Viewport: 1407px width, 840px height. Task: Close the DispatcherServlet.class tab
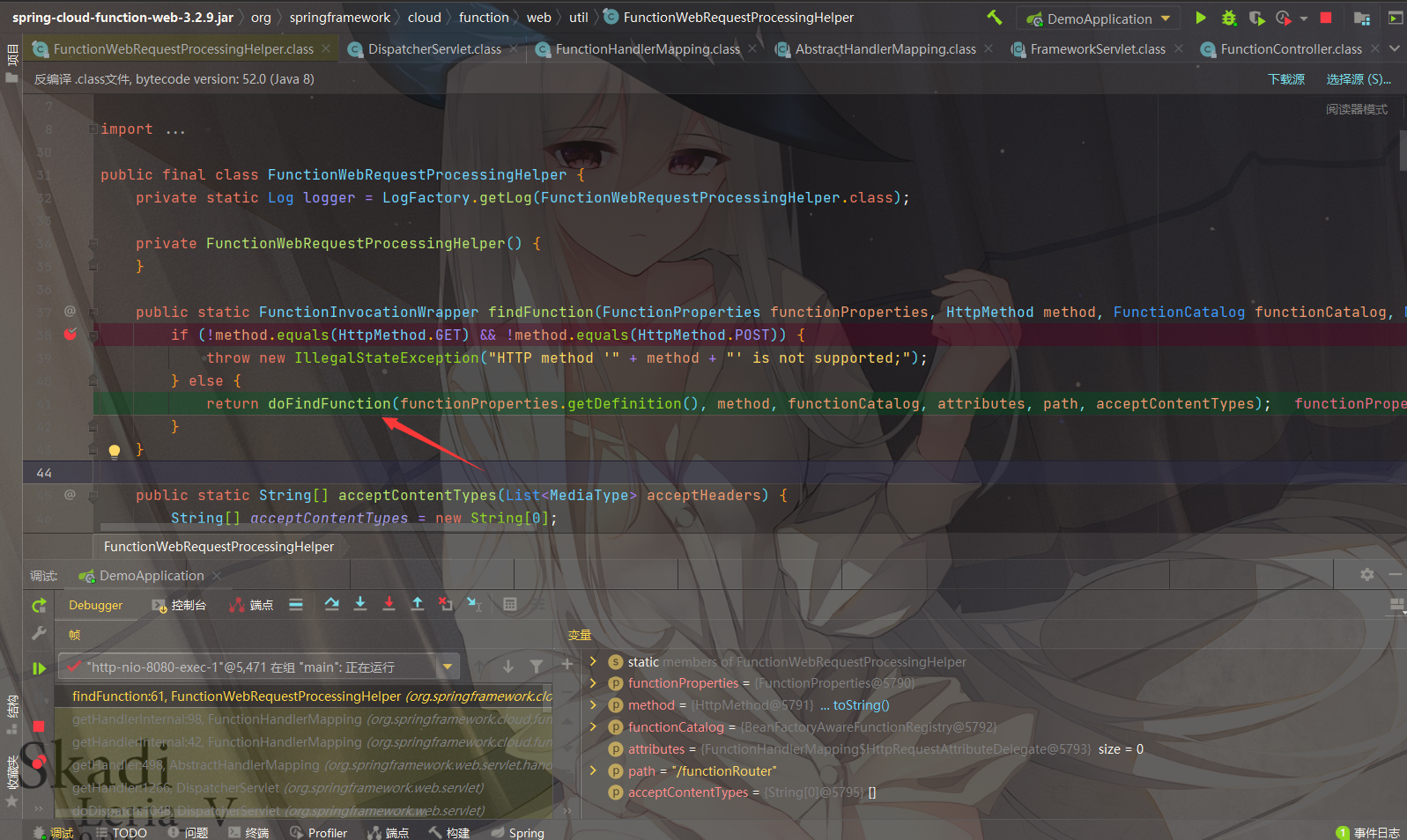(x=515, y=48)
